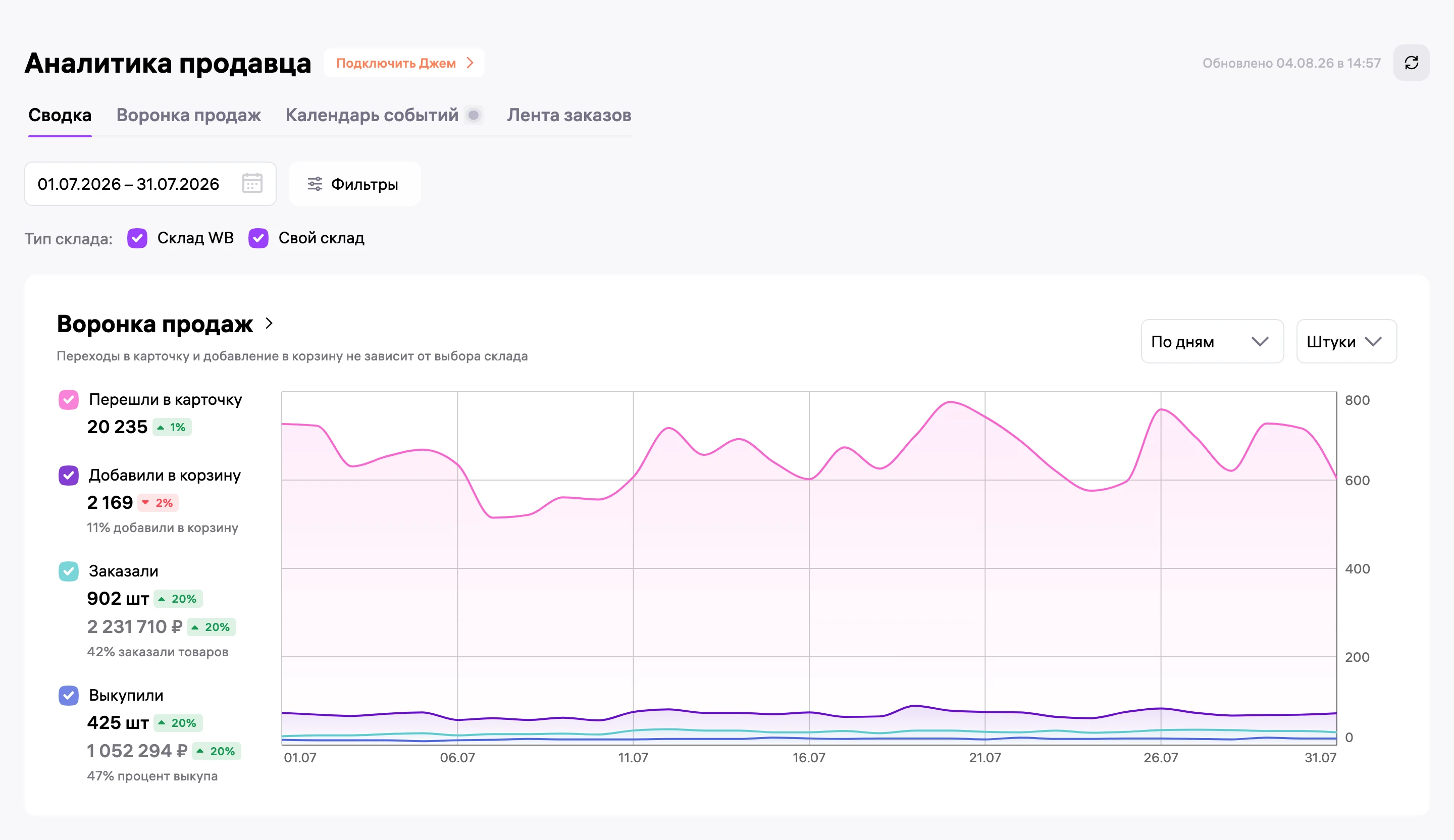Click the Календарь событий indicator dot
Viewport: 1454px width, 840px height.
pos(474,116)
